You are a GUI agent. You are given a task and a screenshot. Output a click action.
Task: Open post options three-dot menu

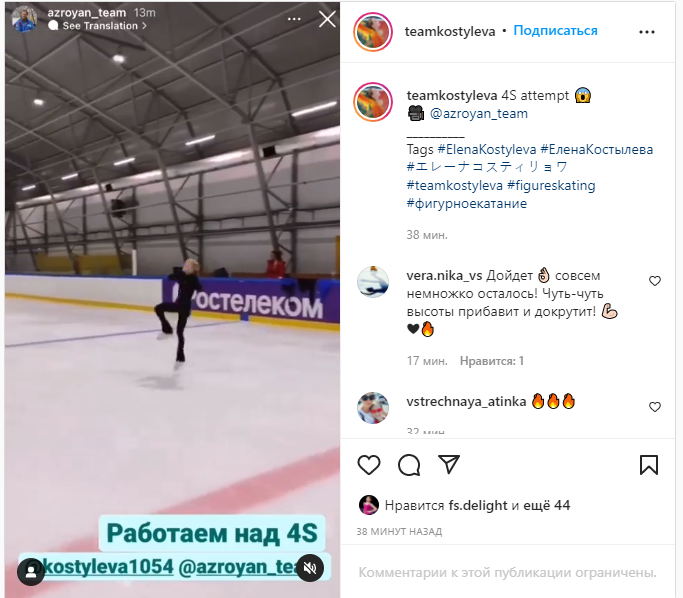tap(647, 32)
